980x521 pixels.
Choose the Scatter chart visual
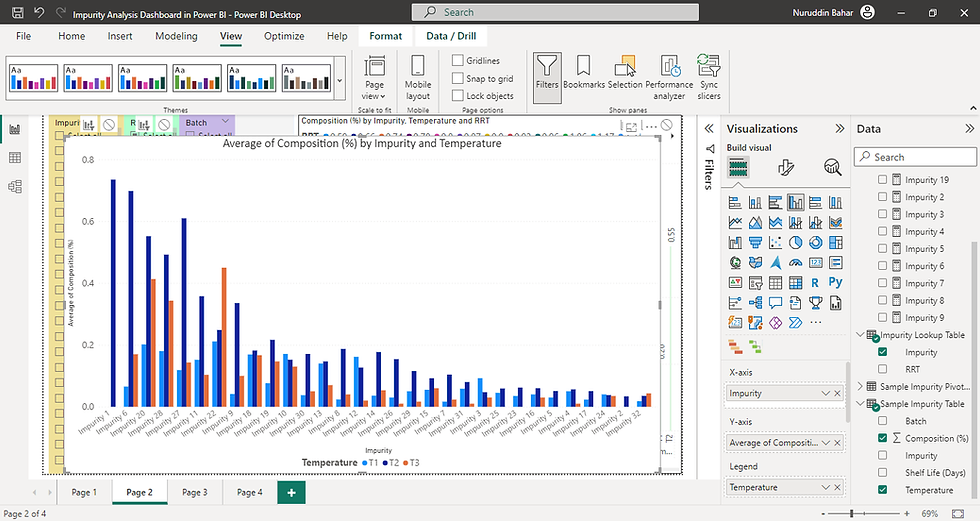pyautogui.click(x=776, y=242)
